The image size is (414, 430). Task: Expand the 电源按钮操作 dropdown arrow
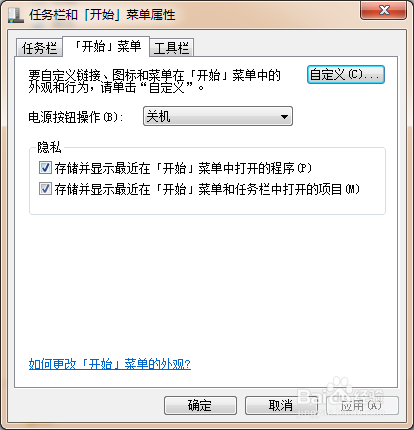284,117
